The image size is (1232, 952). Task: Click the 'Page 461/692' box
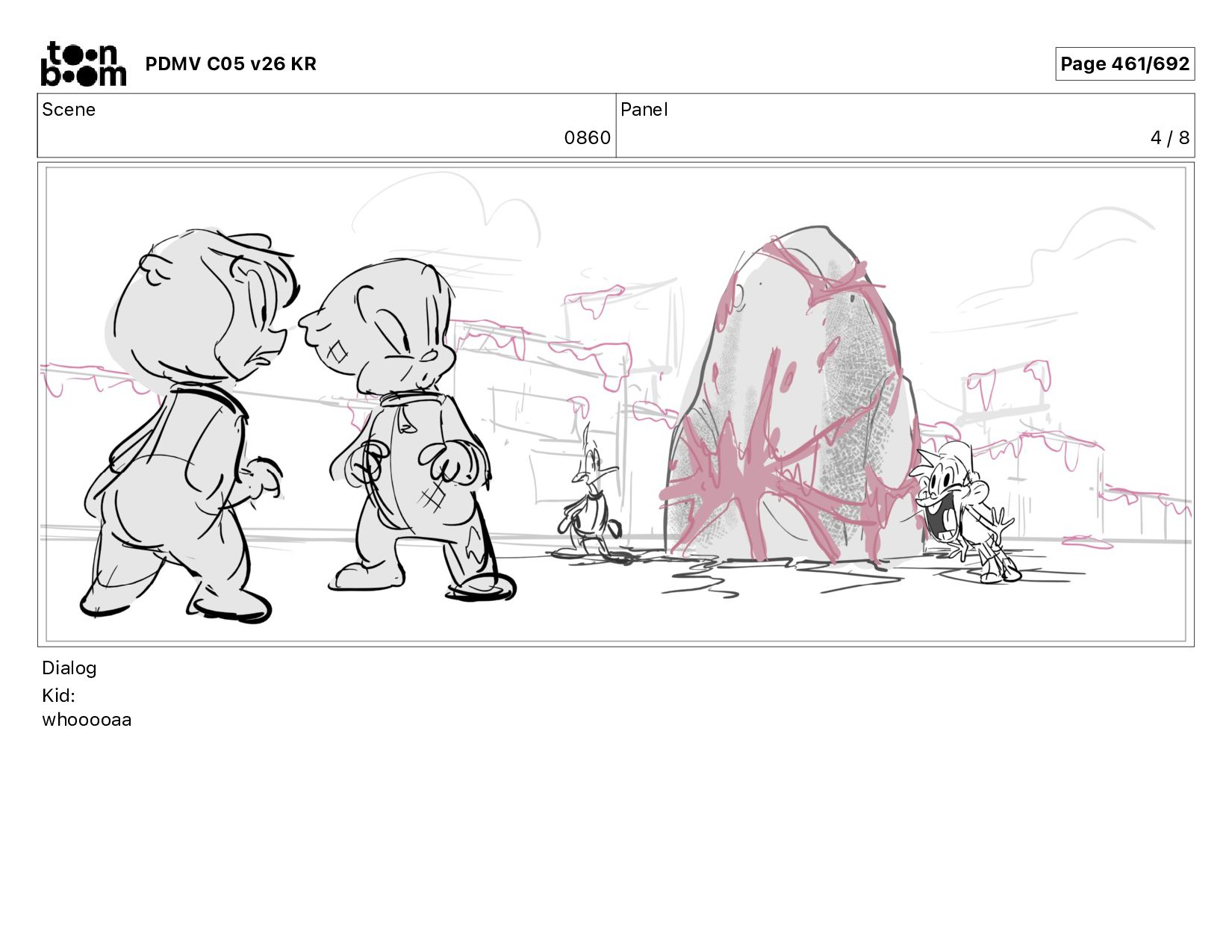(1124, 63)
